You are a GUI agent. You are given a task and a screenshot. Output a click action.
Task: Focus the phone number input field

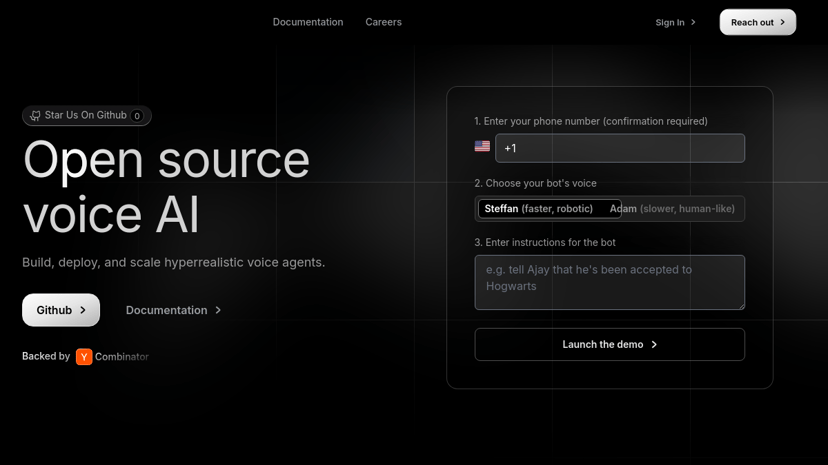pyautogui.click(x=620, y=148)
